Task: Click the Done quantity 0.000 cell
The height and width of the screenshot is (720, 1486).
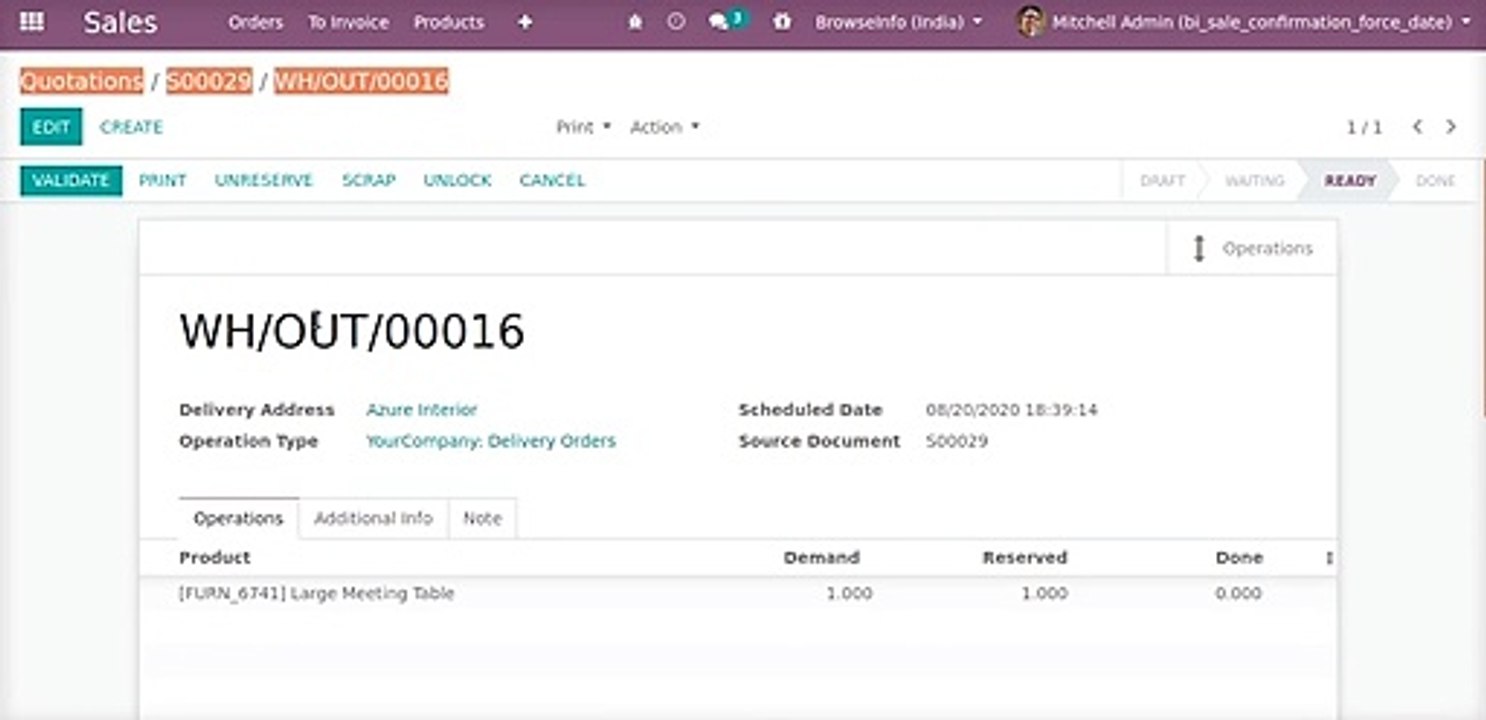Action: (1238, 594)
